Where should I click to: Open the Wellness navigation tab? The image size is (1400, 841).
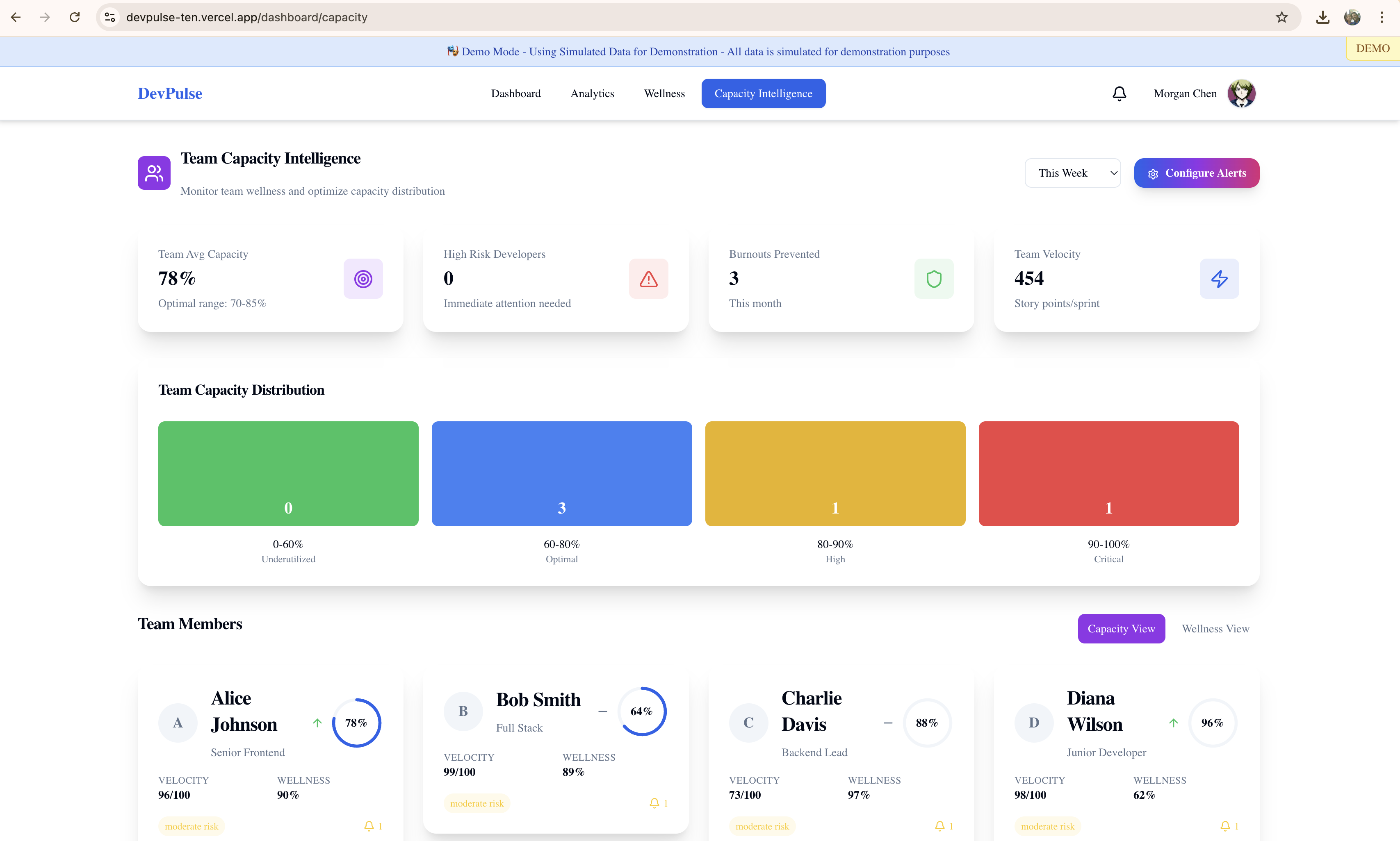pyautogui.click(x=664, y=93)
